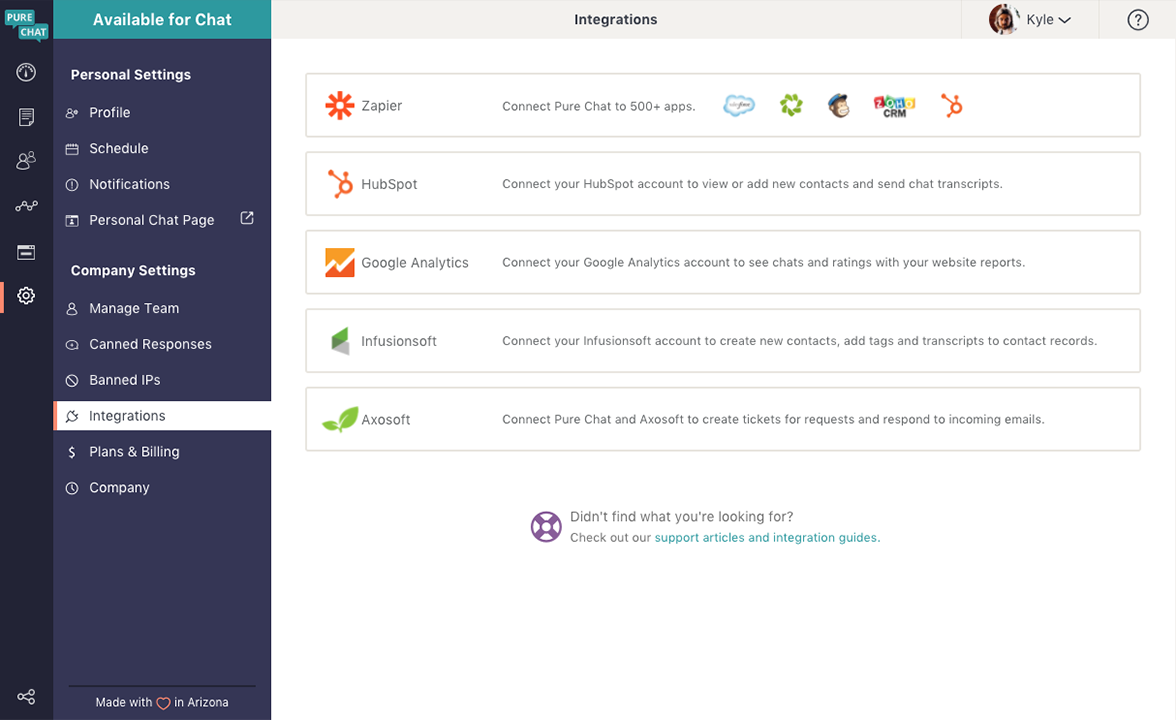Click the Personal Settings heading

pyautogui.click(x=130, y=75)
